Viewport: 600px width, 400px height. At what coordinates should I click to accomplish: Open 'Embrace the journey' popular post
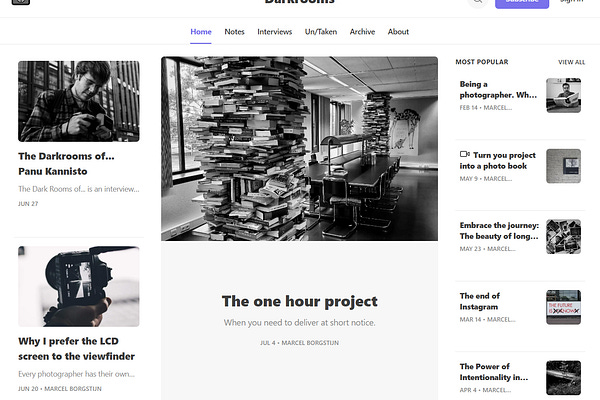[x=499, y=231]
